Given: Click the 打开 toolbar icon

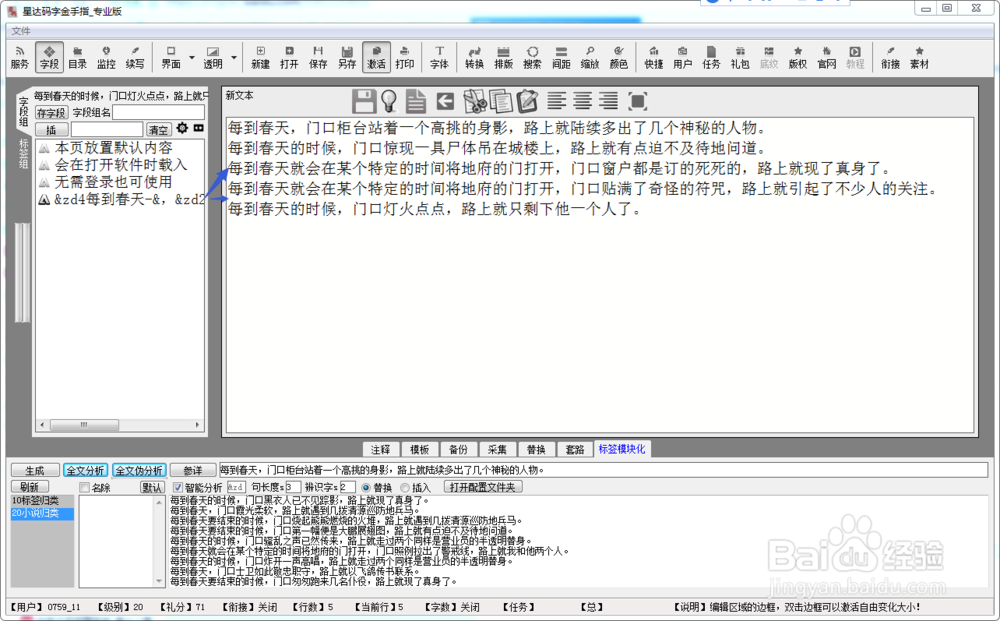Looking at the screenshot, I should tap(289, 57).
